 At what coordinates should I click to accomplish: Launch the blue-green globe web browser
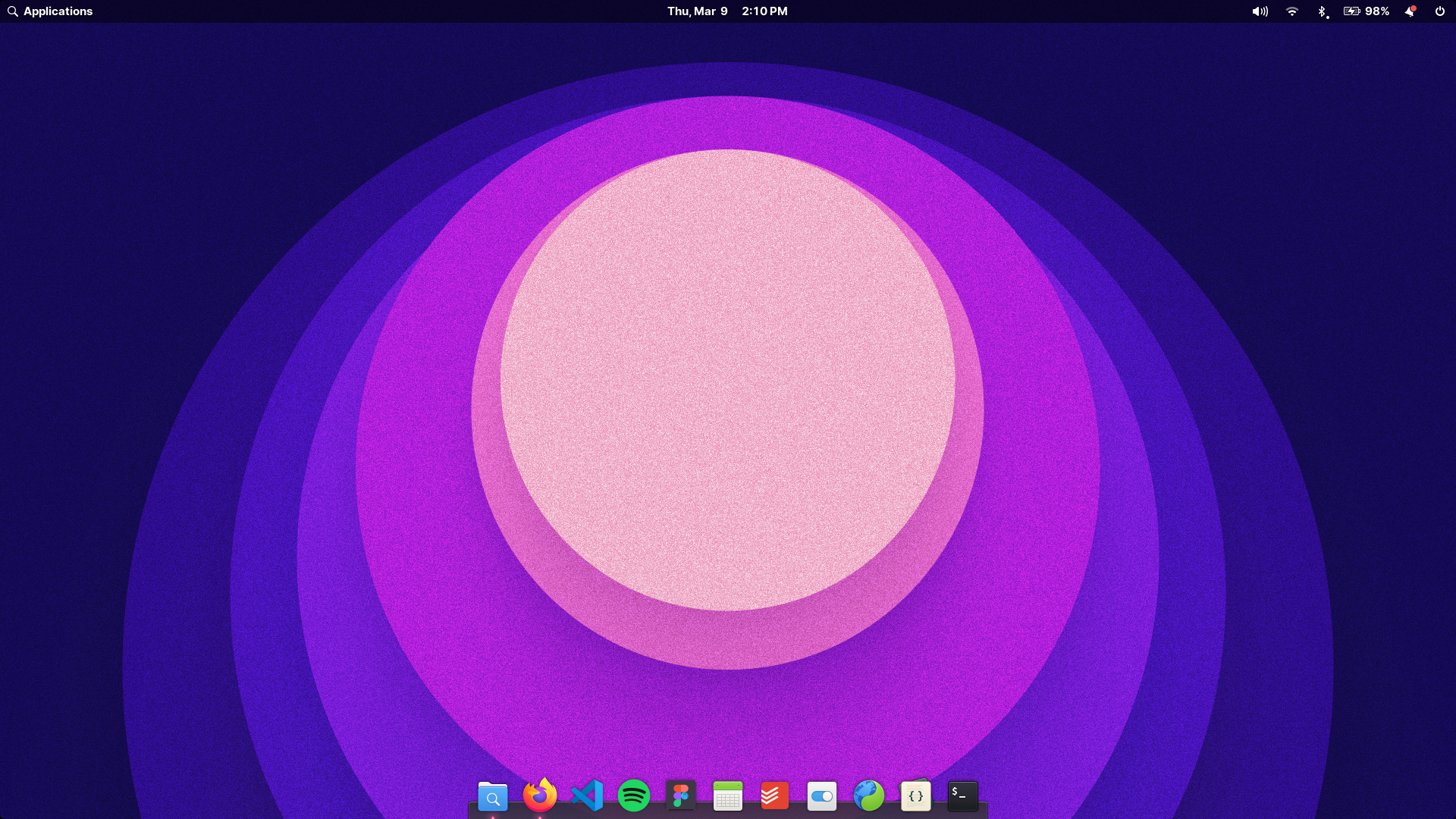coord(869,796)
